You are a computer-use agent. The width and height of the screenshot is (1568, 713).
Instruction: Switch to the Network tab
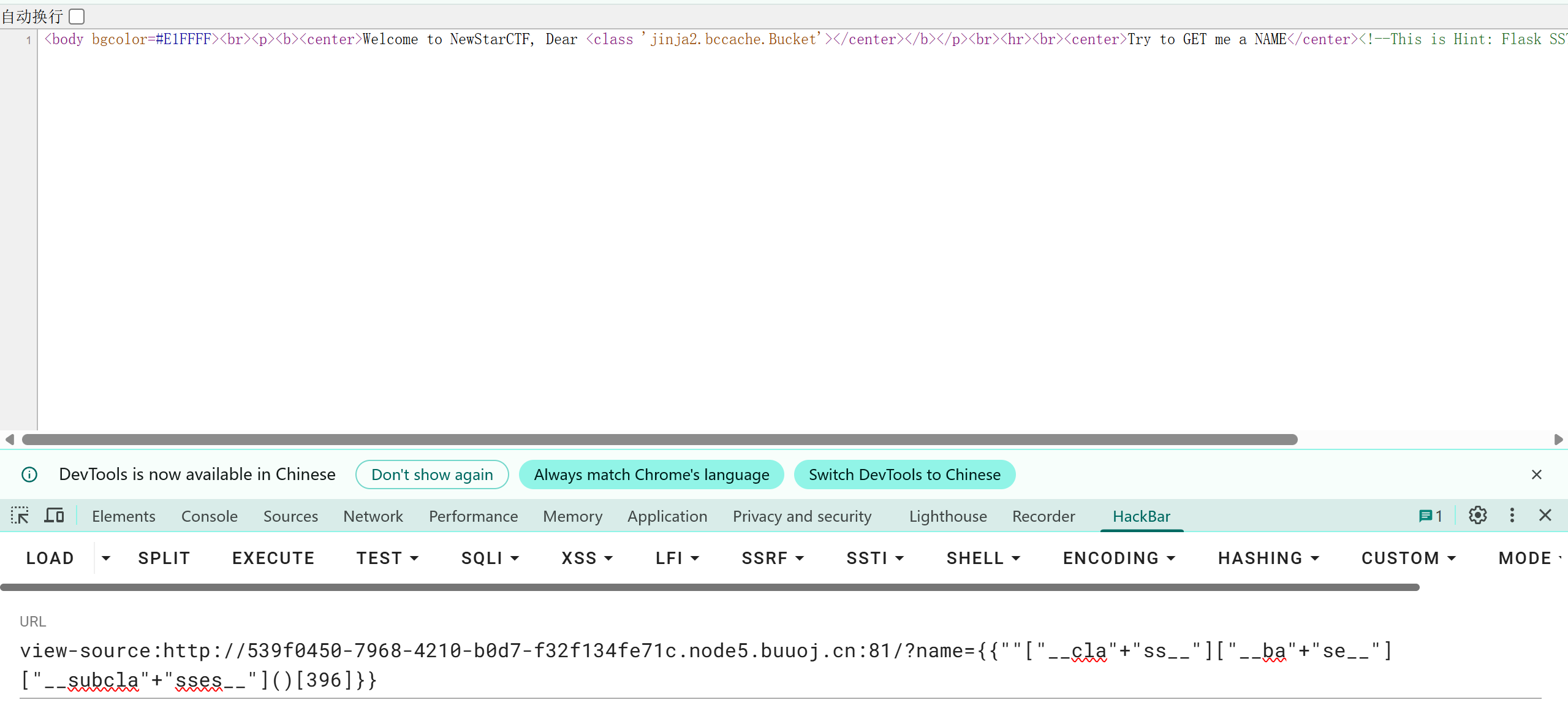pyautogui.click(x=373, y=516)
